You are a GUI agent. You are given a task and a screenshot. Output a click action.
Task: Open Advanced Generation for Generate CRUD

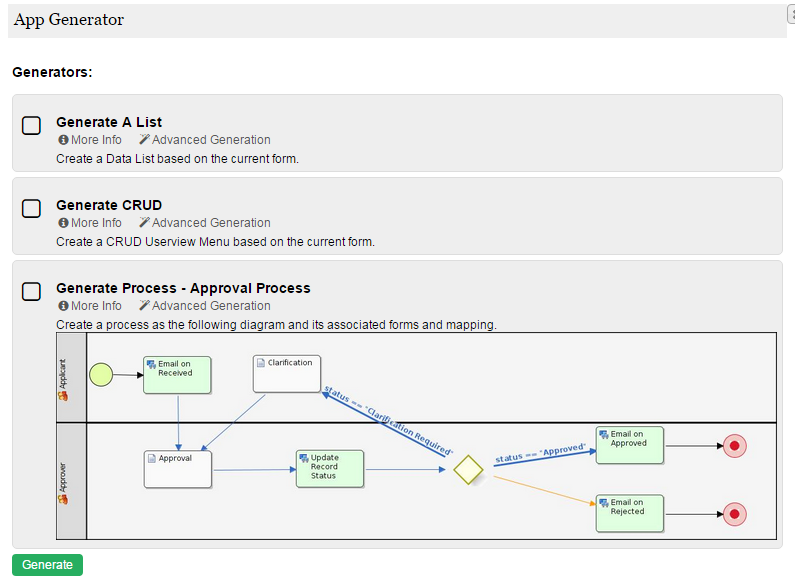[205, 223]
